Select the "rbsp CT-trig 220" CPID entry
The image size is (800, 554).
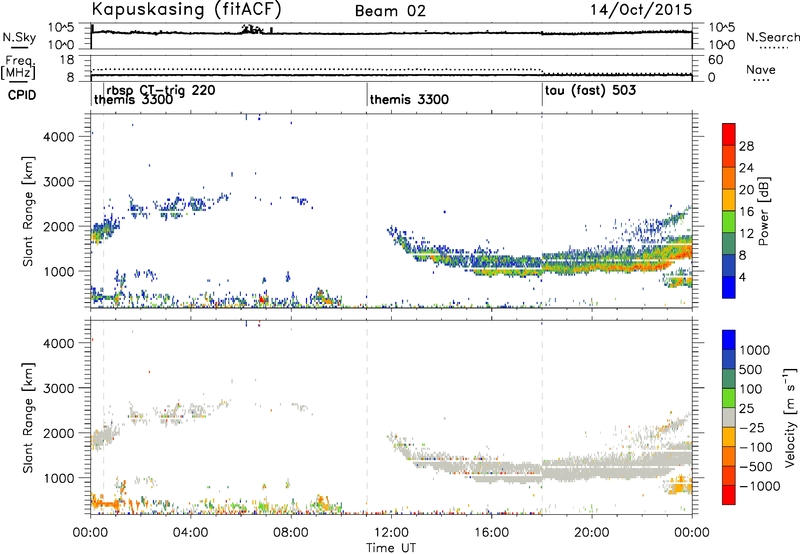(x=161, y=90)
